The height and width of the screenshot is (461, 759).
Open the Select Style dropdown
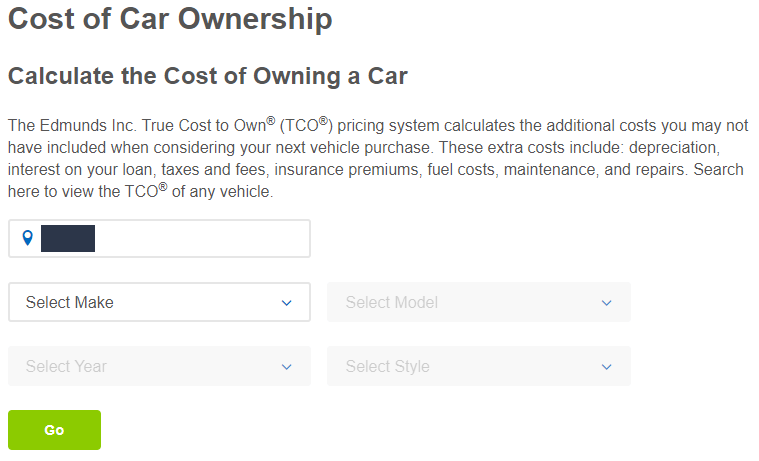[479, 366]
